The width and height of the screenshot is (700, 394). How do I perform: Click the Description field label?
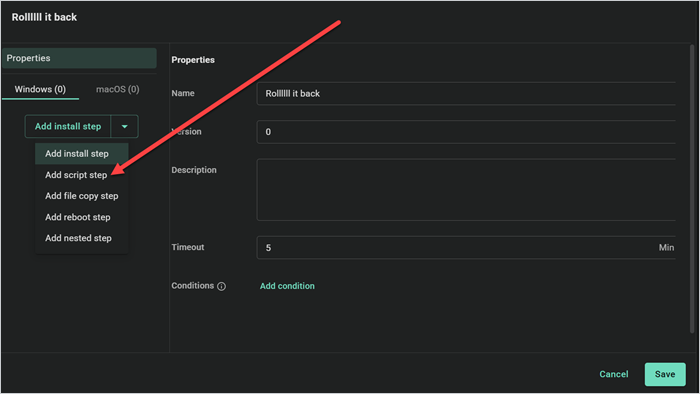194,170
